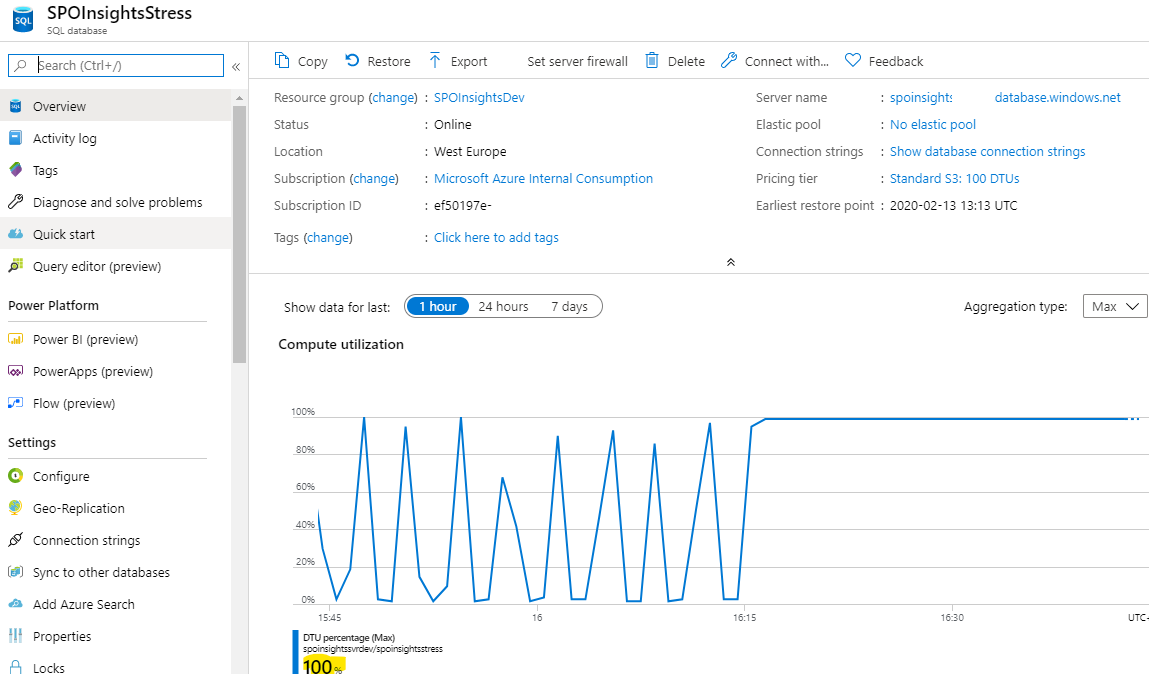
Task: Click the Diagnose and solve problems wrench icon
Action: (15, 202)
